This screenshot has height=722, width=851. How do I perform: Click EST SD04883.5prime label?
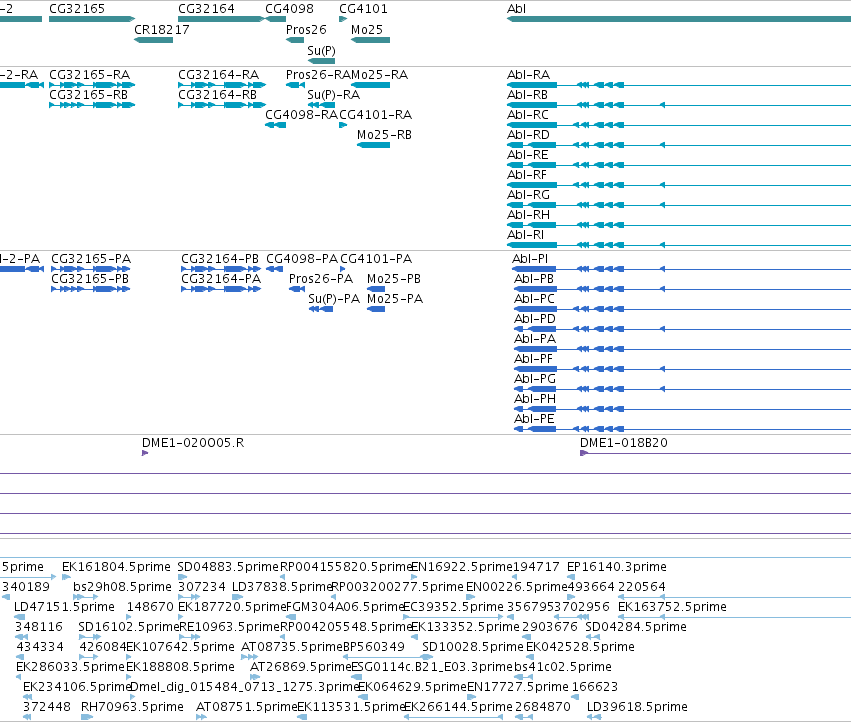click(228, 567)
